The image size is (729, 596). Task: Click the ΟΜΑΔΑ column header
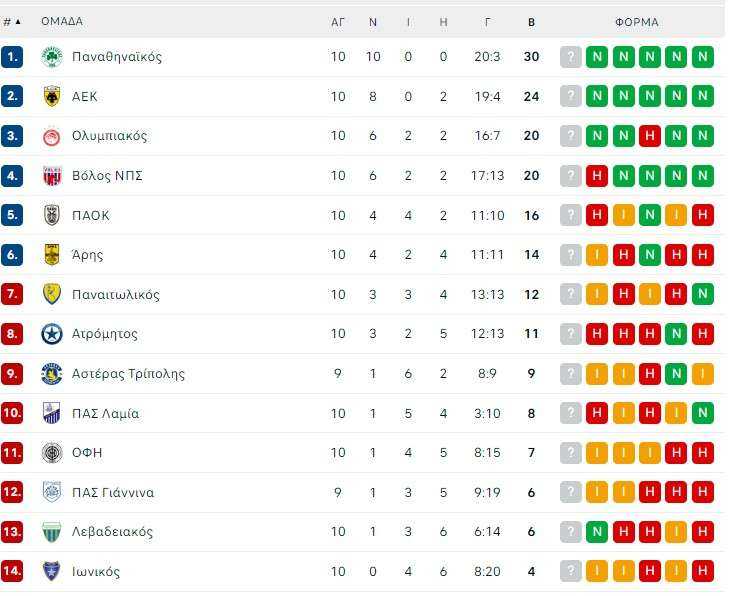tap(62, 21)
